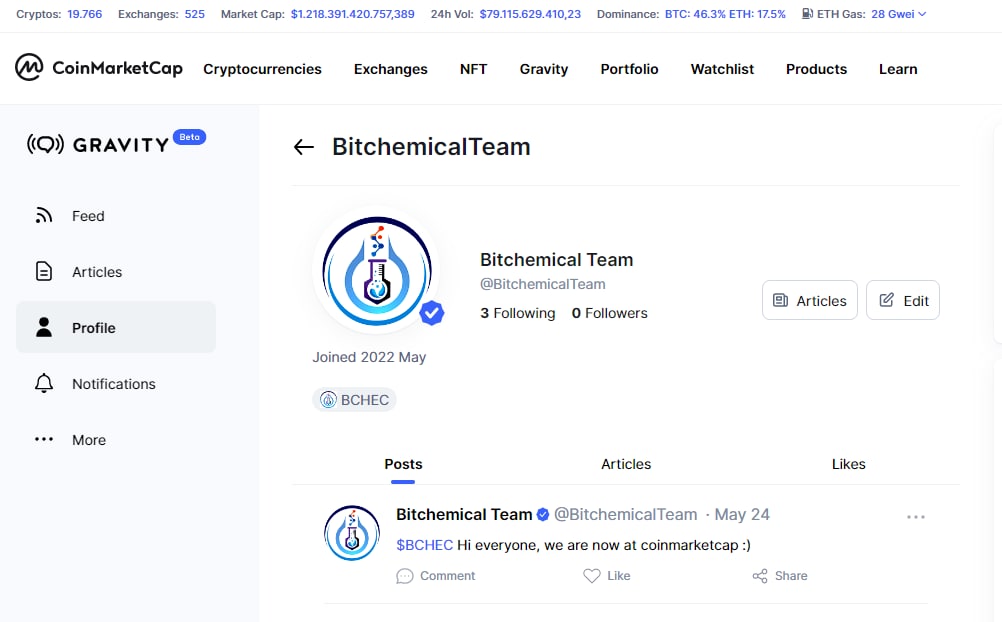The width and height of the screenshot is (1002, 622).
Task: Click the Edit profile button
Action: click(903, 300)
